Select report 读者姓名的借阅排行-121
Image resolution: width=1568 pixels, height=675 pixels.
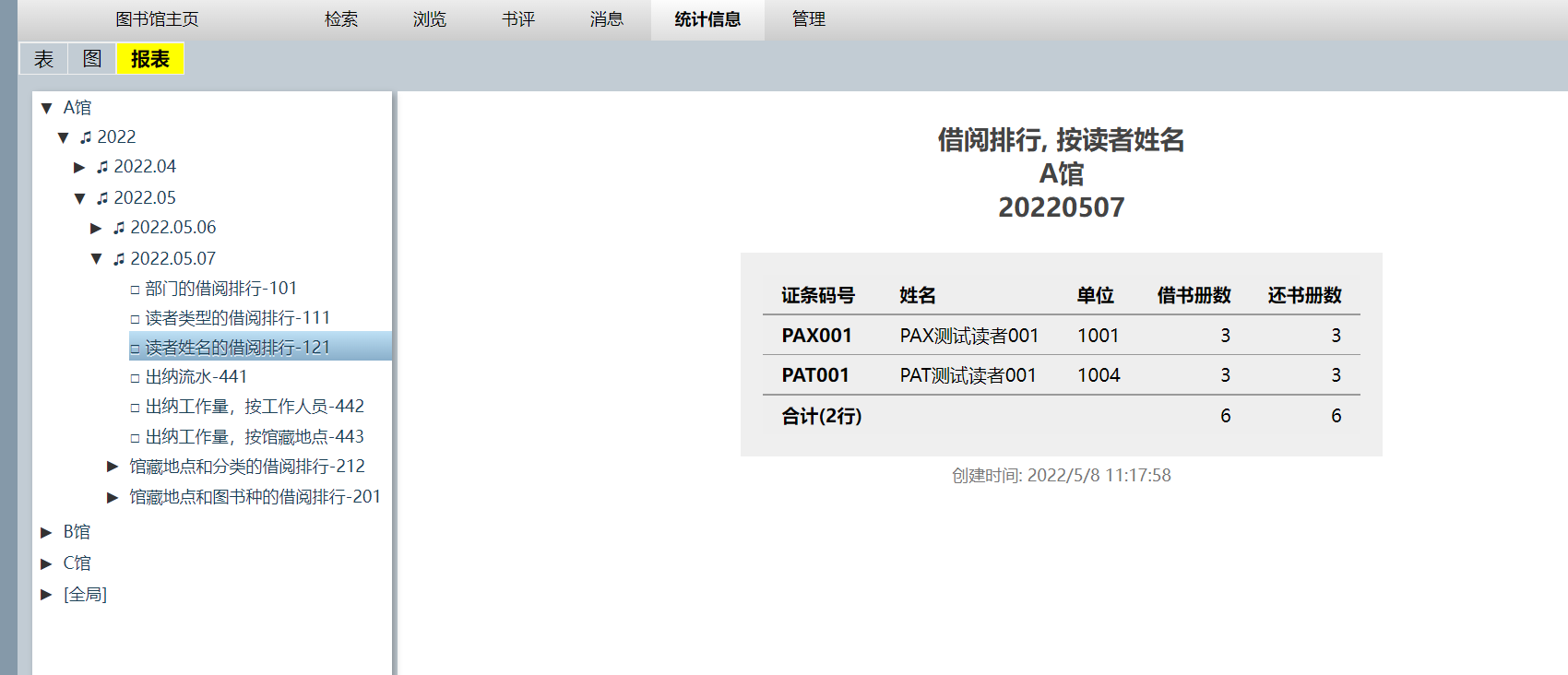coord(238,348)
